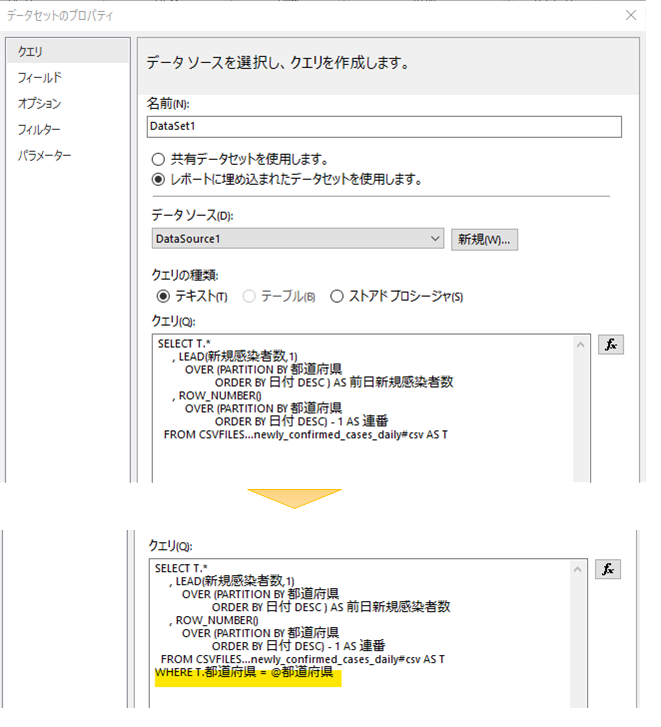
Task: Close the dataset properties dialog
Action: pyautogui.click(x=630, y=15)
